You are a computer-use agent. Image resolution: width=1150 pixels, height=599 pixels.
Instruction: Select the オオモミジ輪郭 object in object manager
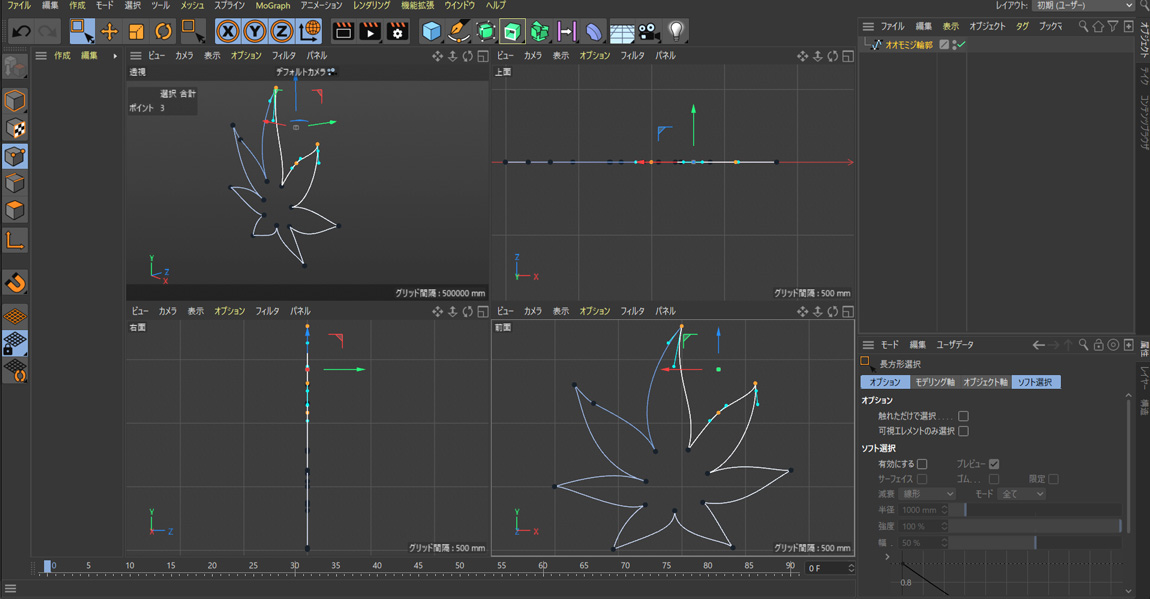click(908, 45)
